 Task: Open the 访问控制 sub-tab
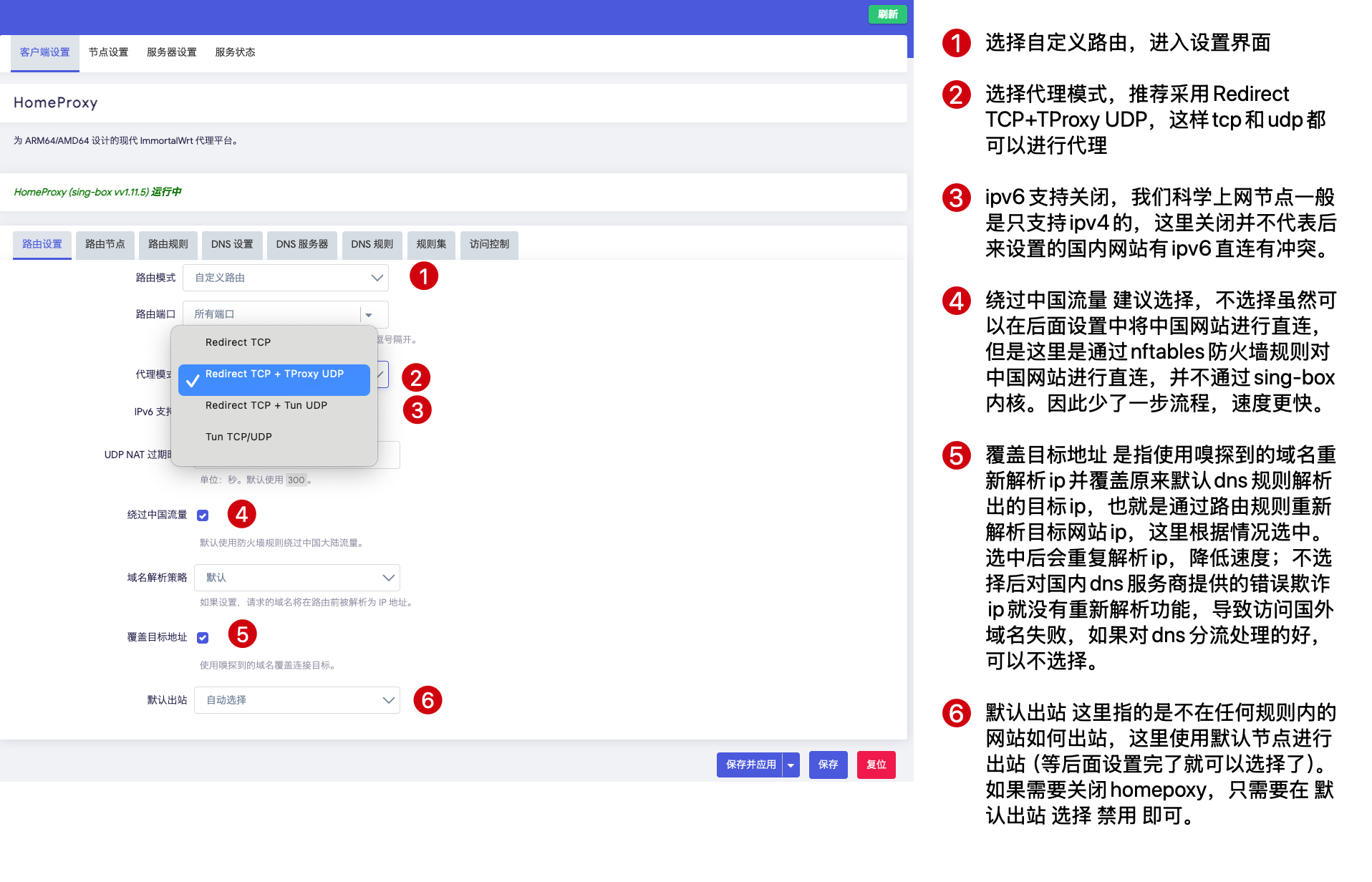coord(489,244)
